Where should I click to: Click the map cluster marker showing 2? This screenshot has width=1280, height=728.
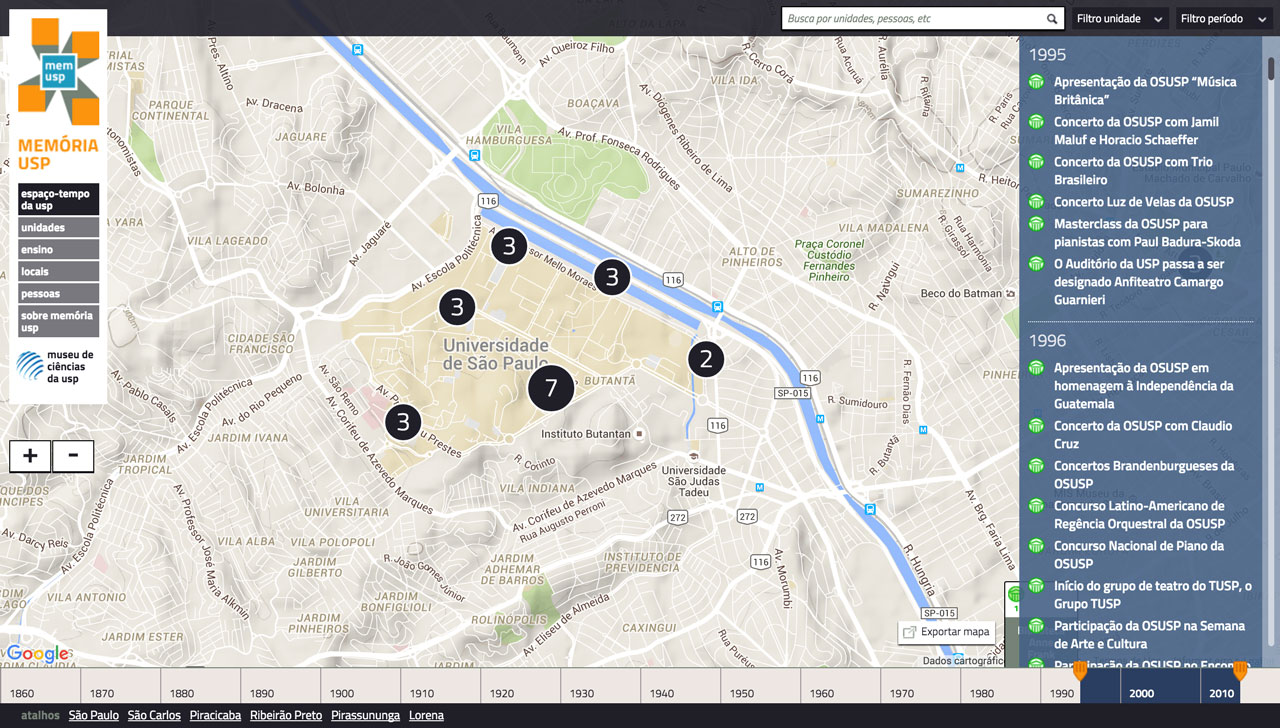[x=706, y=359]
